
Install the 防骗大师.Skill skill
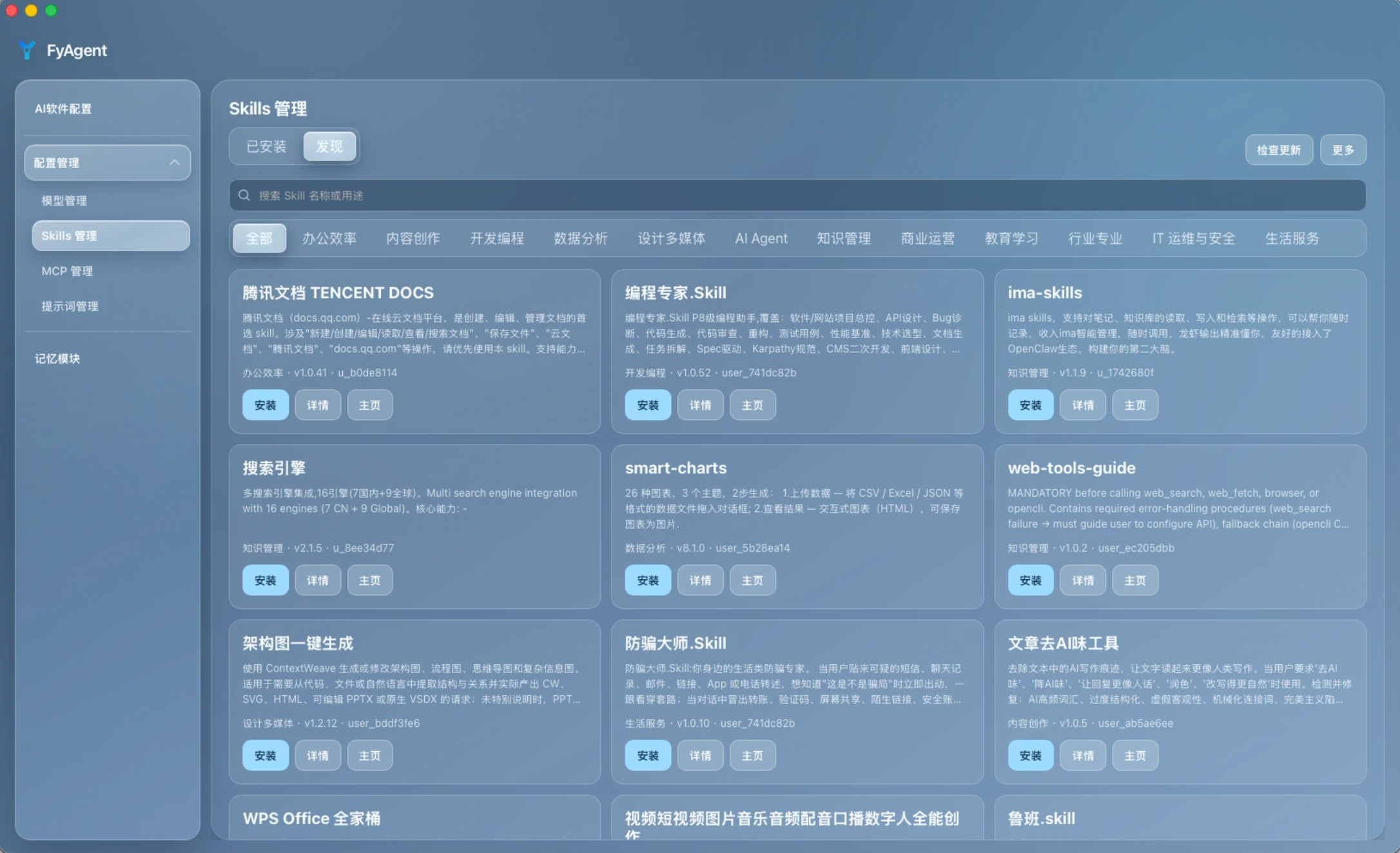click(x=648, y=756)
